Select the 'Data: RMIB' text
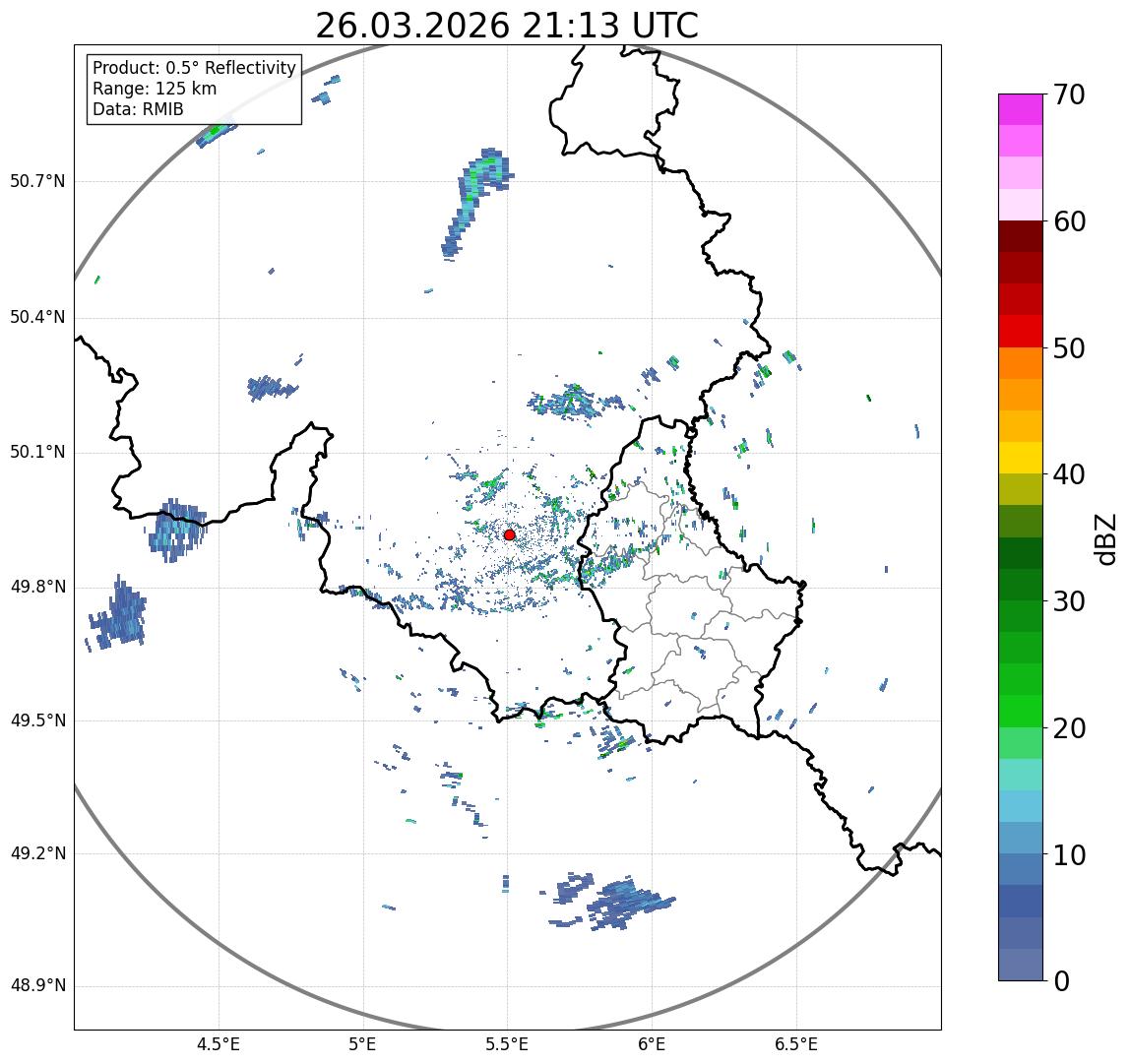 tap(139, 109)
